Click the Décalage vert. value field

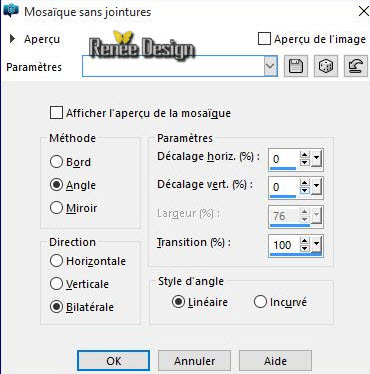point(283,187)
